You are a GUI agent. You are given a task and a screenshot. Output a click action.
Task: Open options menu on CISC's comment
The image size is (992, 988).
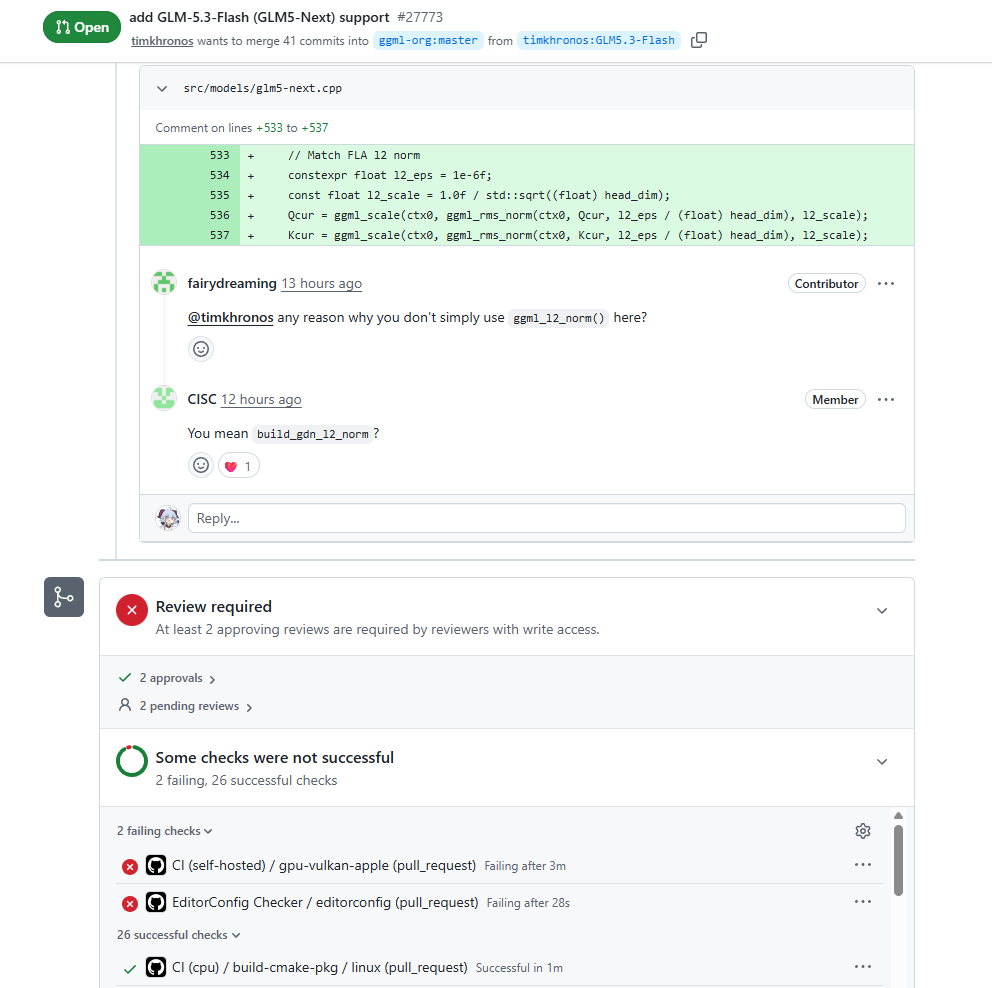click(886, 399)
